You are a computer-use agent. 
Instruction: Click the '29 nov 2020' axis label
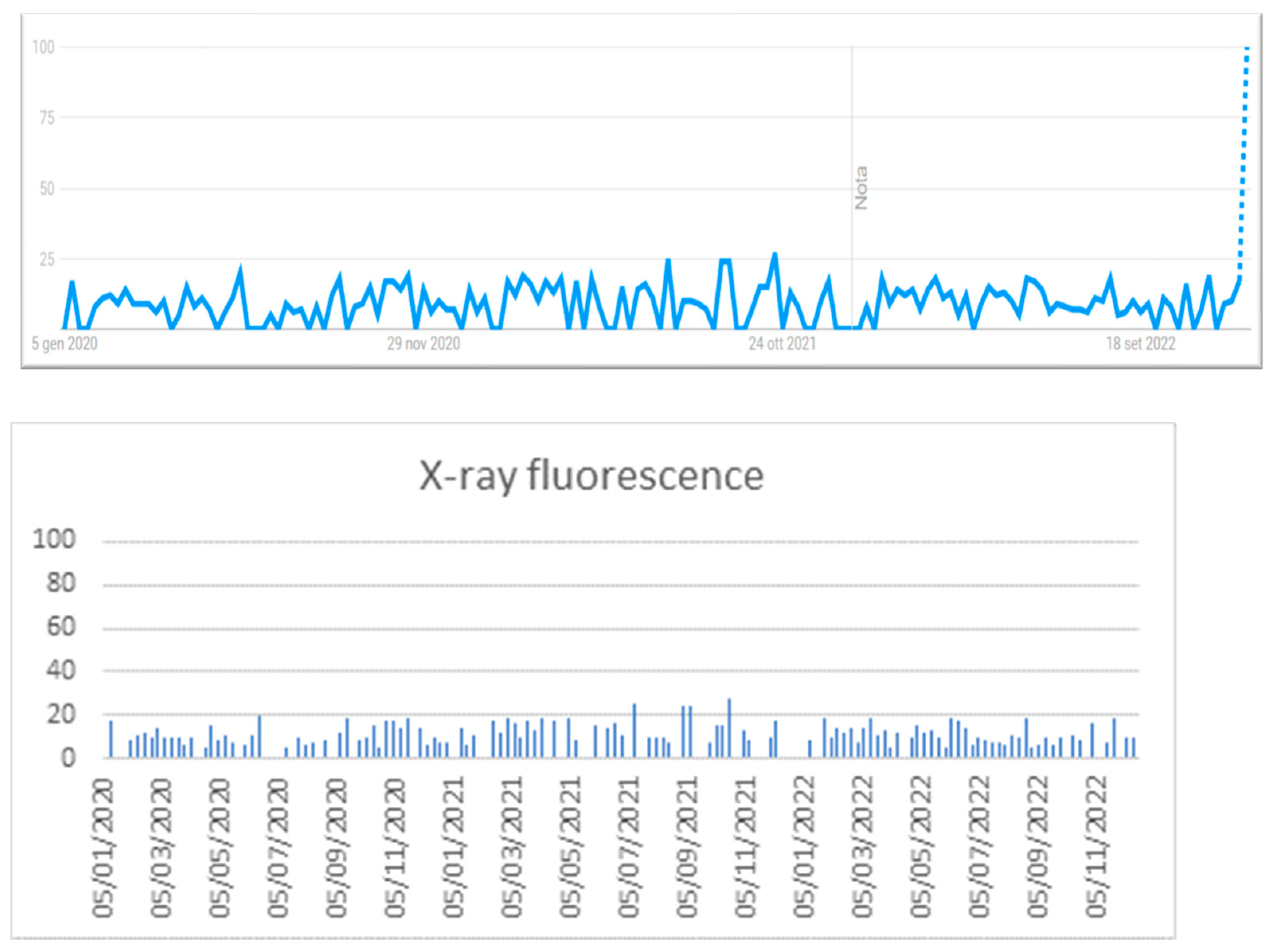[x=423, y=343]
